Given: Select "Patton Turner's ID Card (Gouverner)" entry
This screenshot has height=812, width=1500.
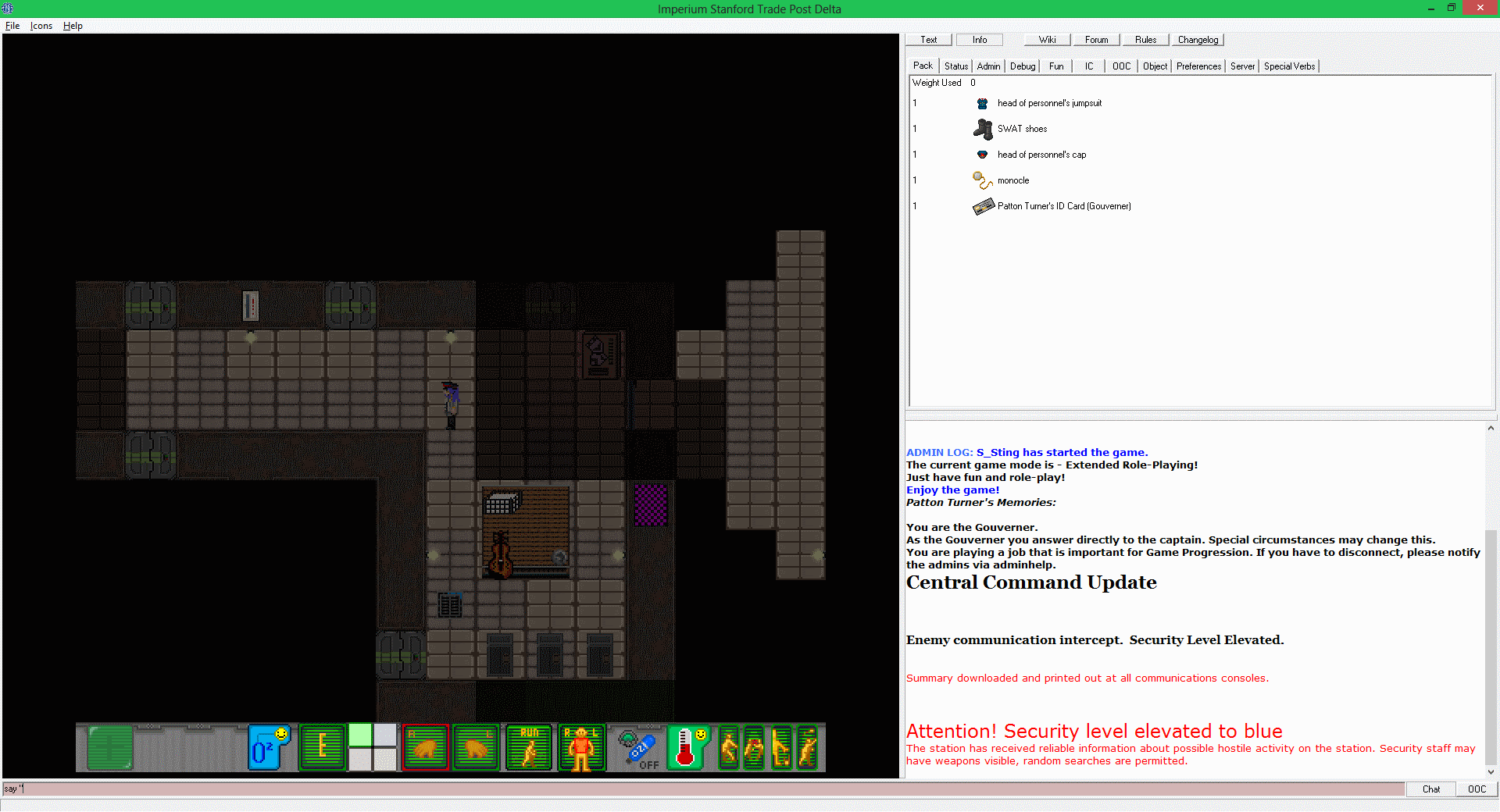Looking at the screenshot, I should tap(1064, 206).
